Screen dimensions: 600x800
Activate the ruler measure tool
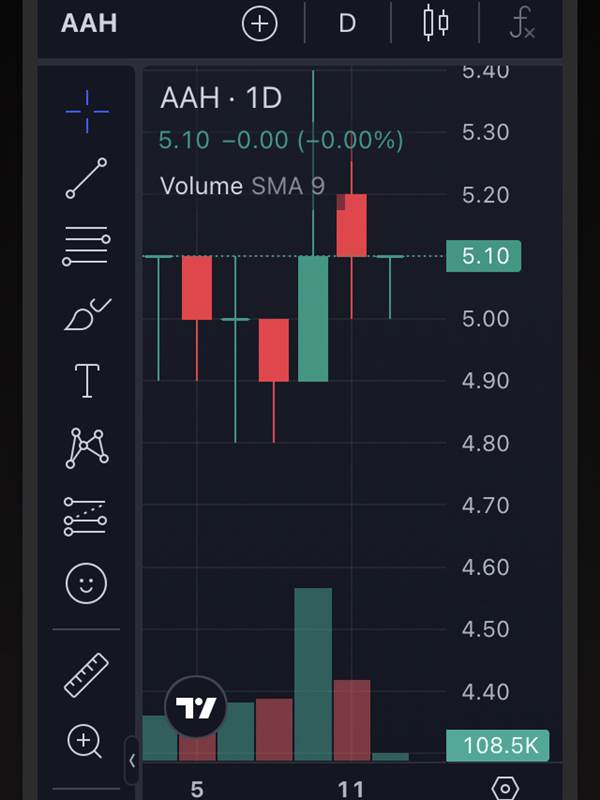coord(86,675)
